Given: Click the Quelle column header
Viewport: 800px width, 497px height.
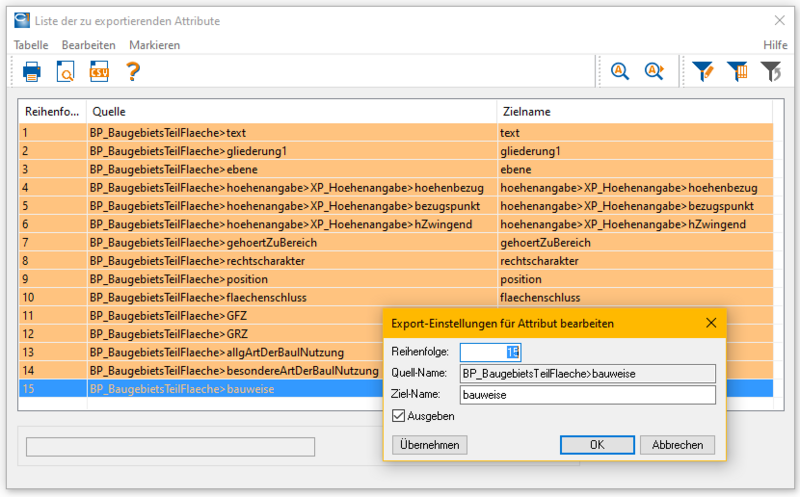Looking at the screenshot, I should coord(292,112).
